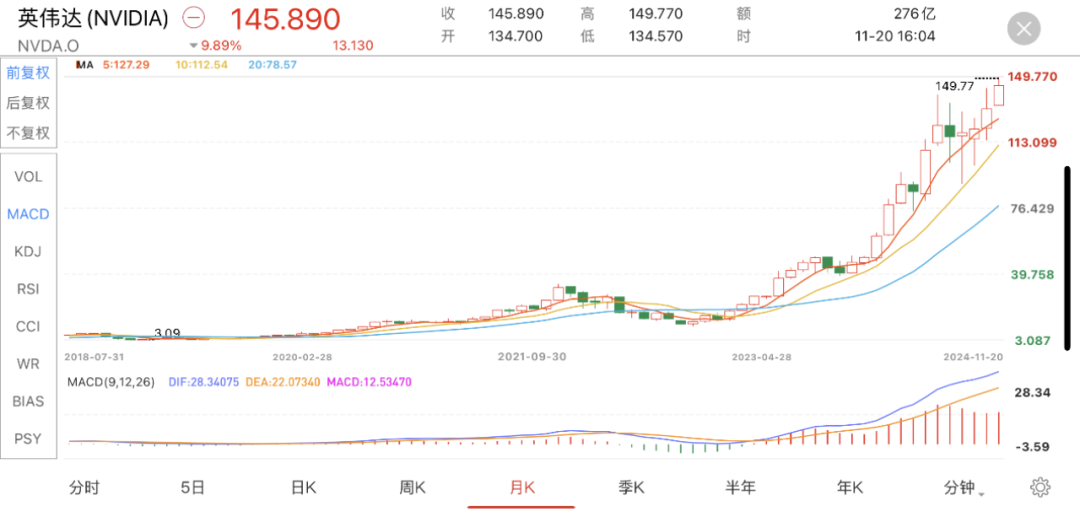1080x517 pixels.
Task: Select the 月K monthly candlestick tab
Action: coord(521,488)
